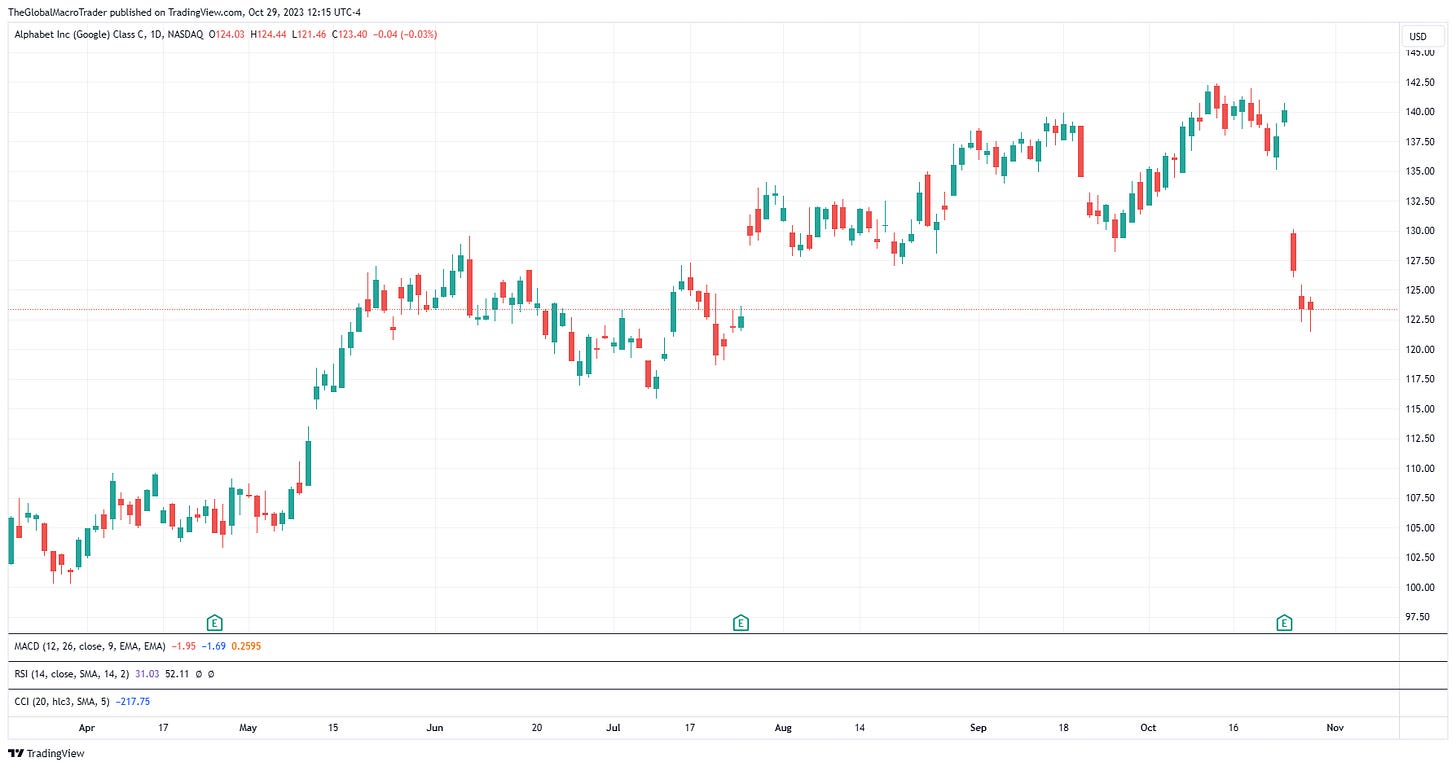Click the 18 date label after Sep

pos(1063,728)
